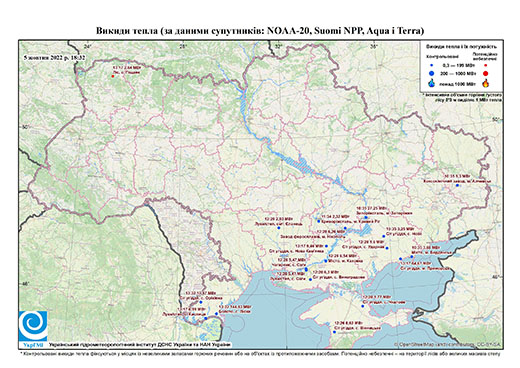This screenshot has width=520, height=368.
Task: Click the OpenStreetMap contributors attribution text
Action: (447, 345)
